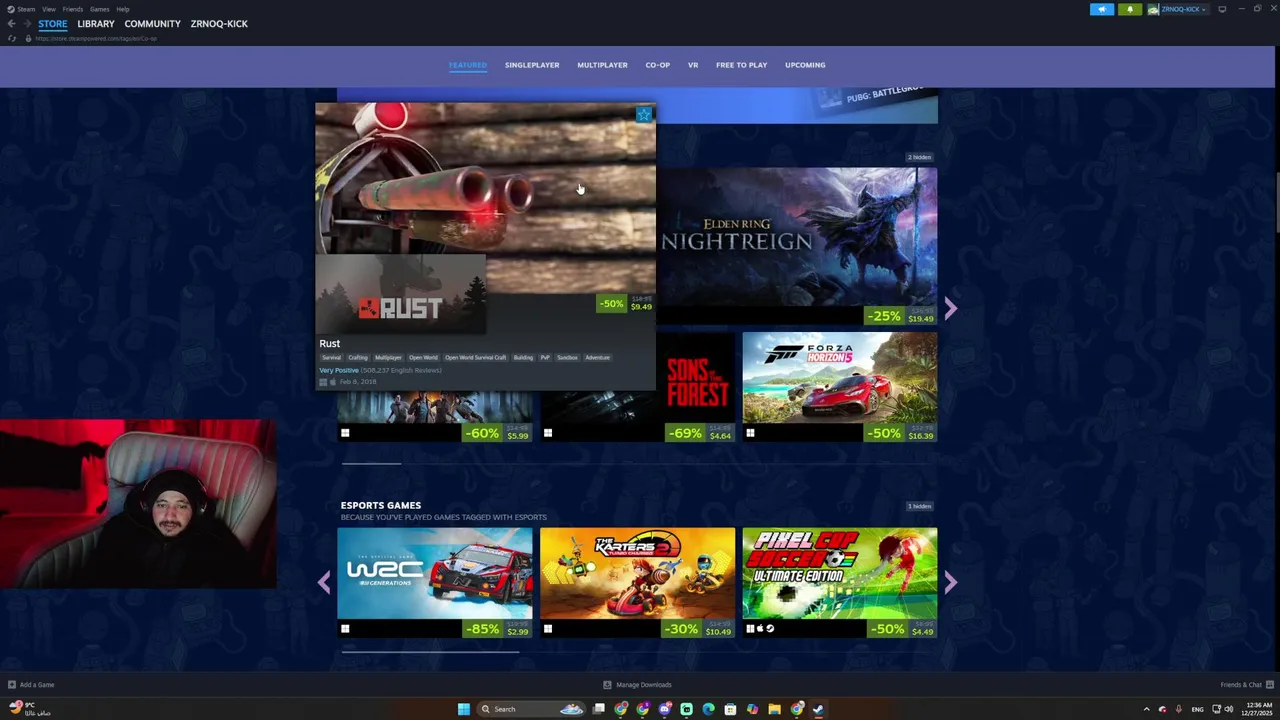Open Discord from the taskbar
This screenshot has width=1280, height=720.
[x=665, y=709]
